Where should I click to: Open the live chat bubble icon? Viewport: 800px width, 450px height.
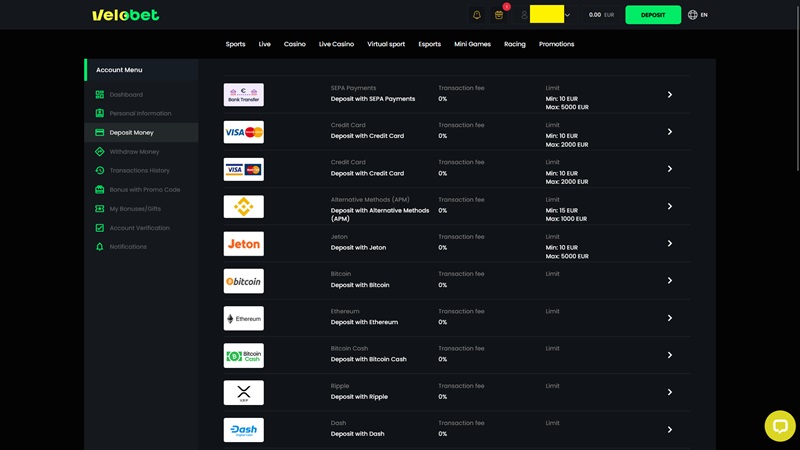pyautogui.click(x=779, y=425)
